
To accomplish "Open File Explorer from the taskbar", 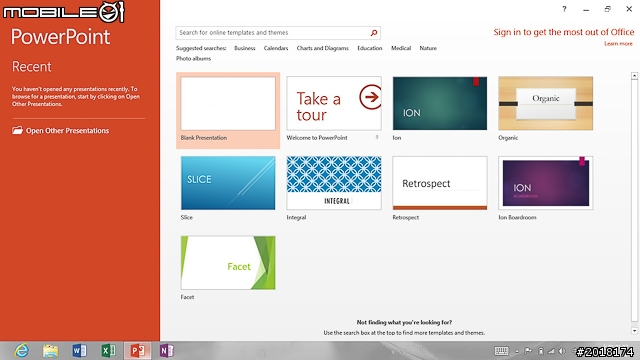I will tap(50, 351).
